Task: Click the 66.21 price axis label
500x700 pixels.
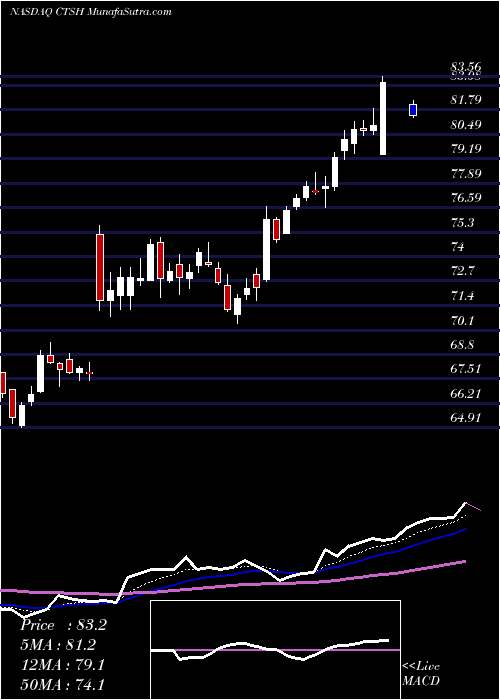Action: coord(466,394)
